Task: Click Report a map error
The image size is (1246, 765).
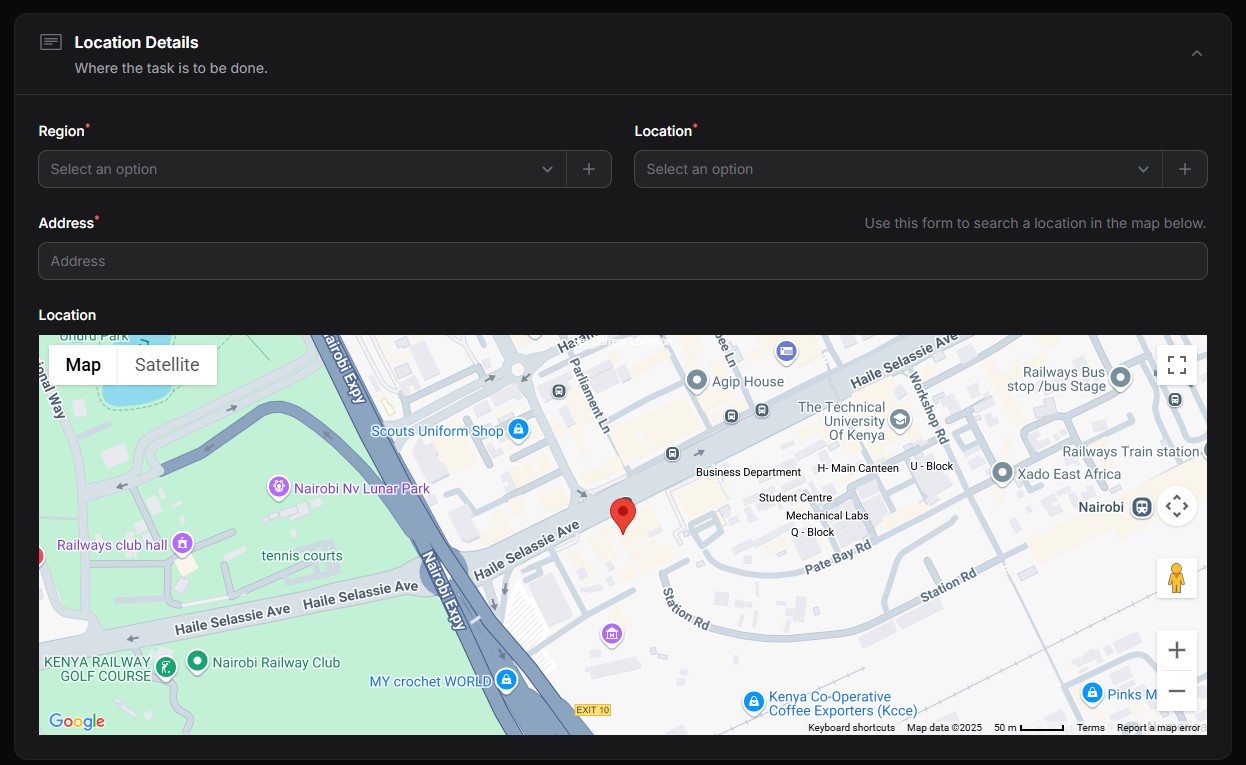Action: pos(1158,728)
